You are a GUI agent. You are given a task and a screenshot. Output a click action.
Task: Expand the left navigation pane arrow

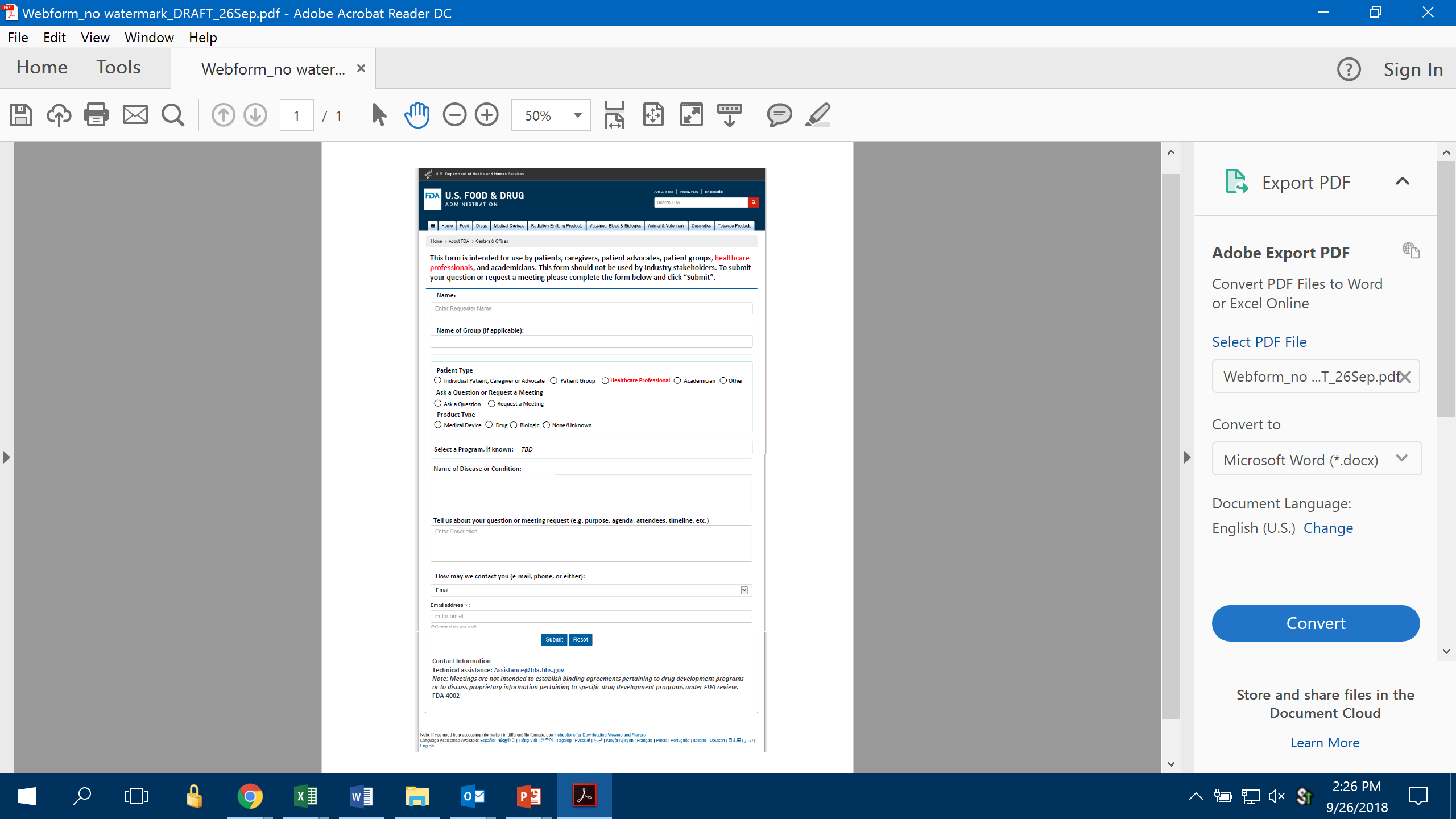(6, 457)
